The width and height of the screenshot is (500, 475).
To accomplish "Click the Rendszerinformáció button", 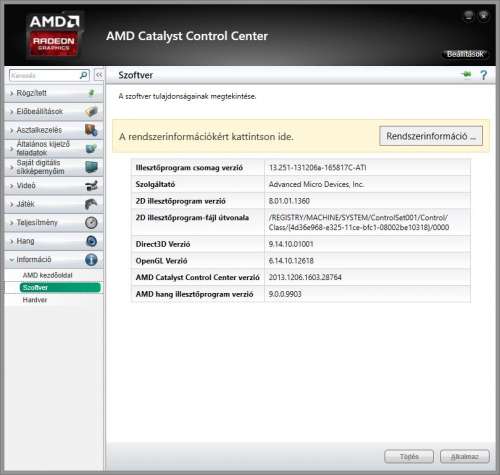I will [431, 136].
